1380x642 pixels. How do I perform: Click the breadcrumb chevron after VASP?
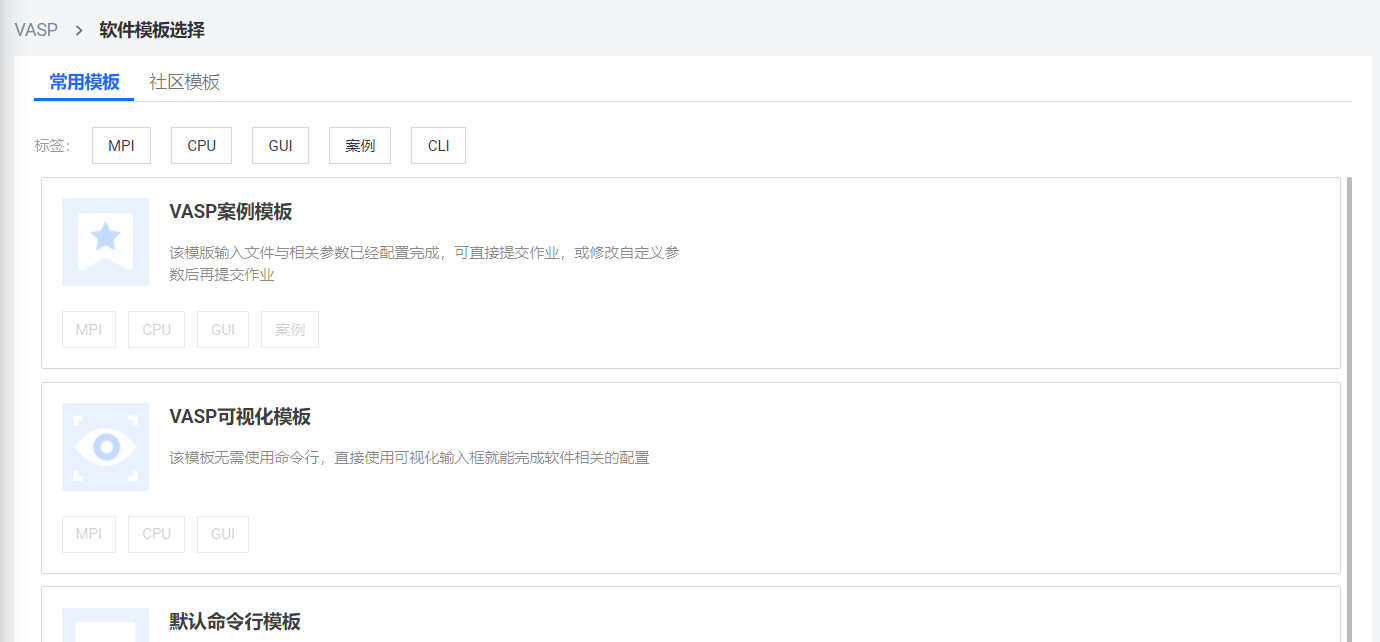pos(79,30)
